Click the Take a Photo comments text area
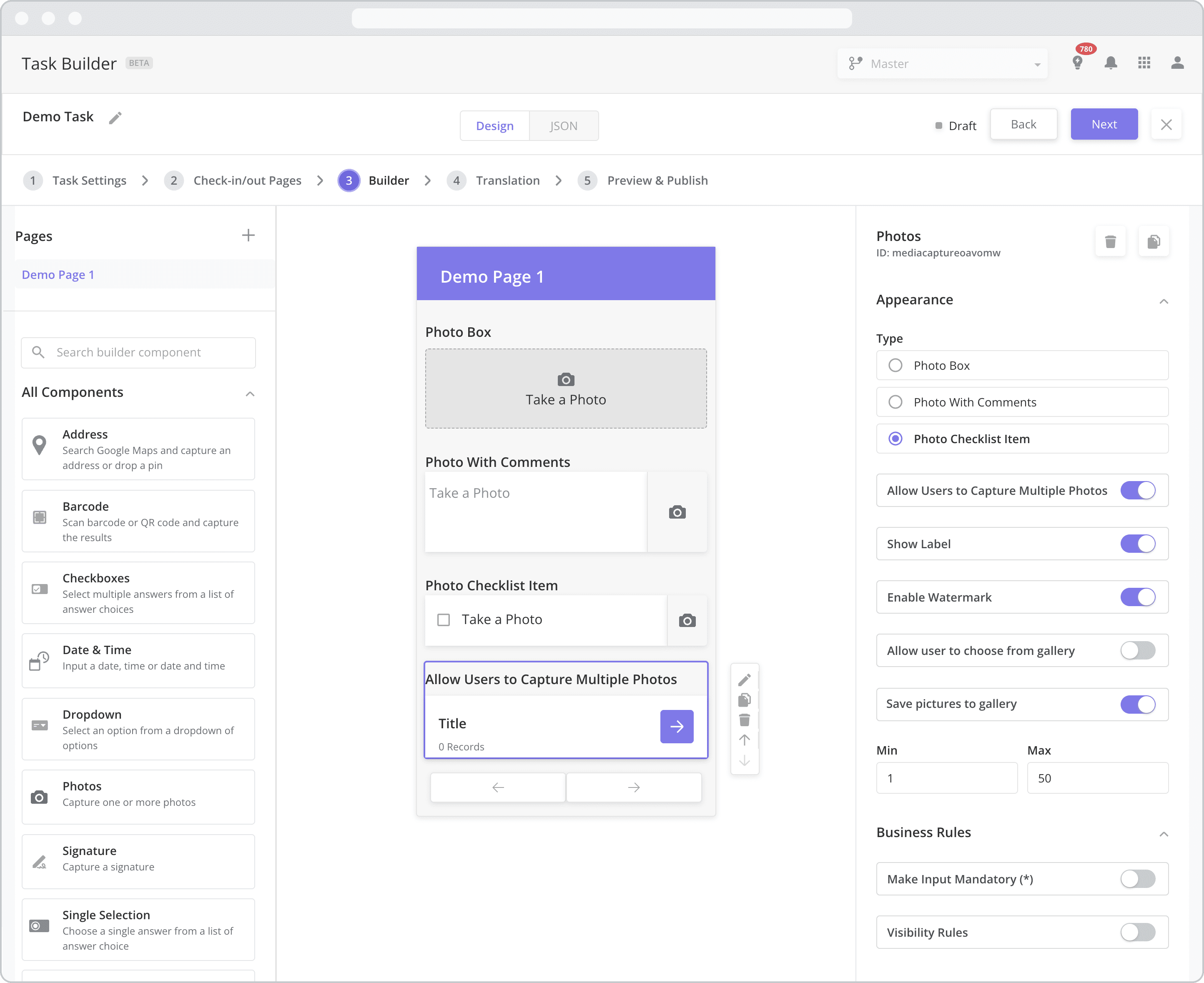Image resolution: width=1204 pixels, height=983 pixels. pos(536,512)
